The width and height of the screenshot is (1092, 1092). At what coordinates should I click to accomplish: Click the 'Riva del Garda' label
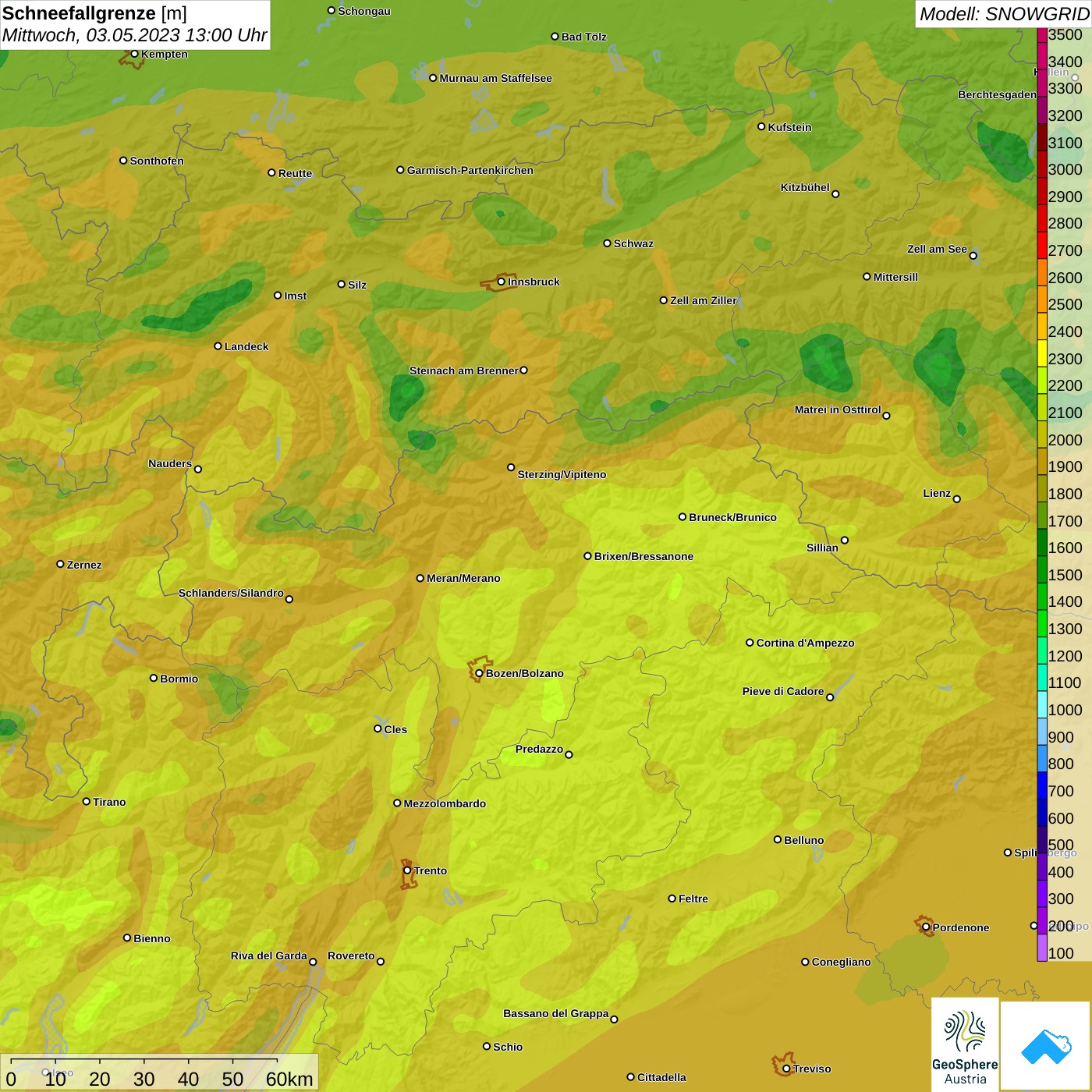[269, 955]
